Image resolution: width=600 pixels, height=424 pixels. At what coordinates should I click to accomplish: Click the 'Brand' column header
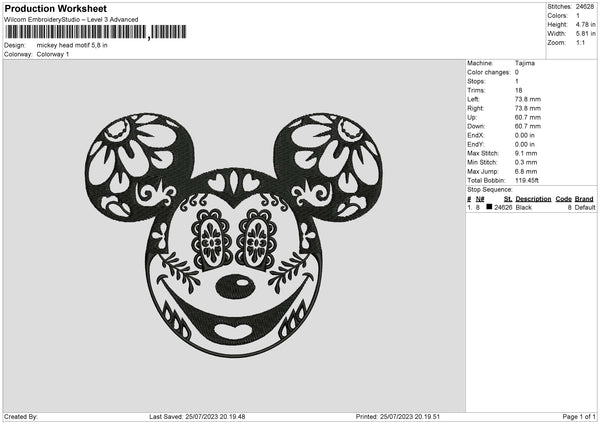(584, 199)
